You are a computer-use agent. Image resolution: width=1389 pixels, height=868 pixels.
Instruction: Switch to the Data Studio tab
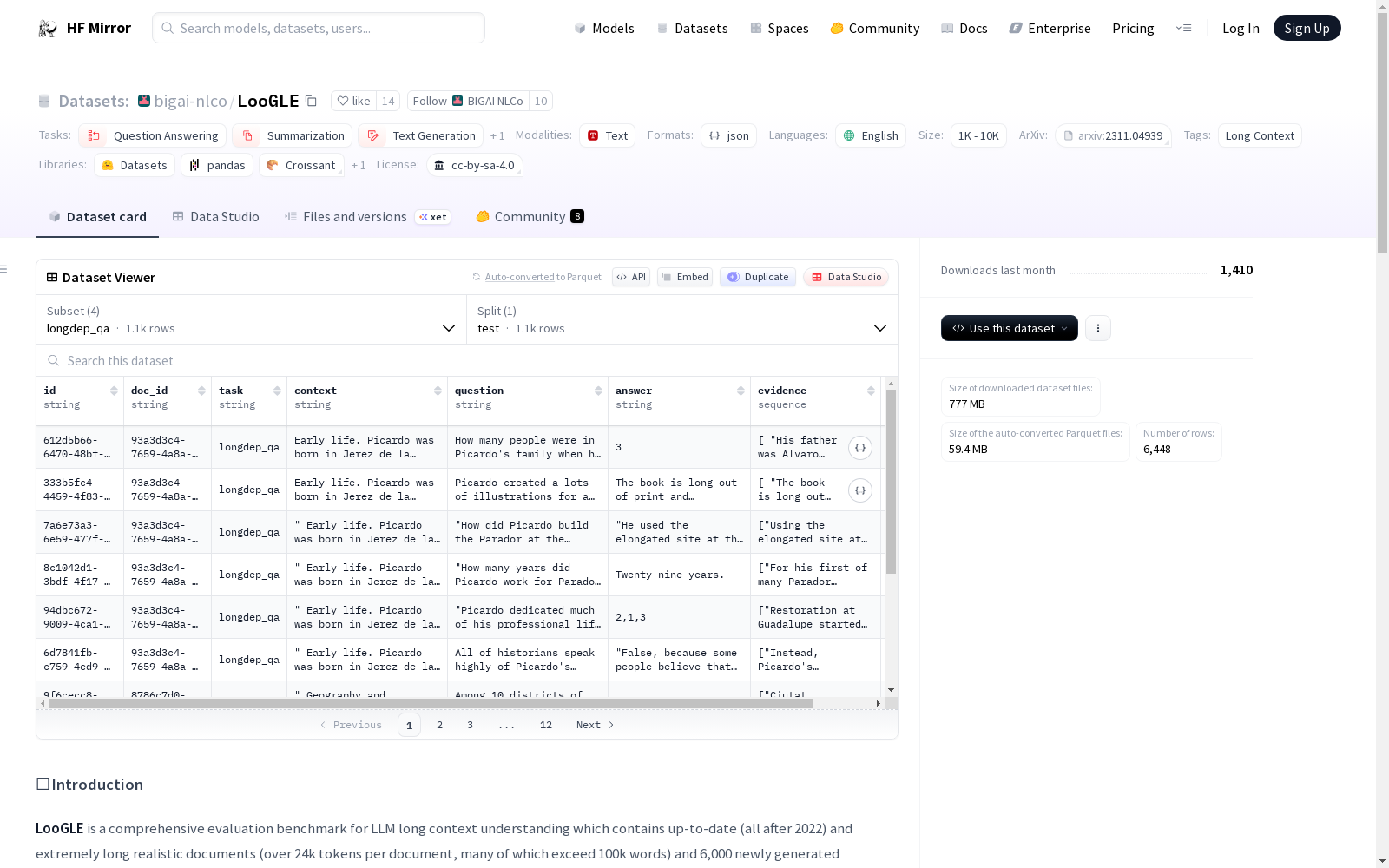[x=215, y=217]
